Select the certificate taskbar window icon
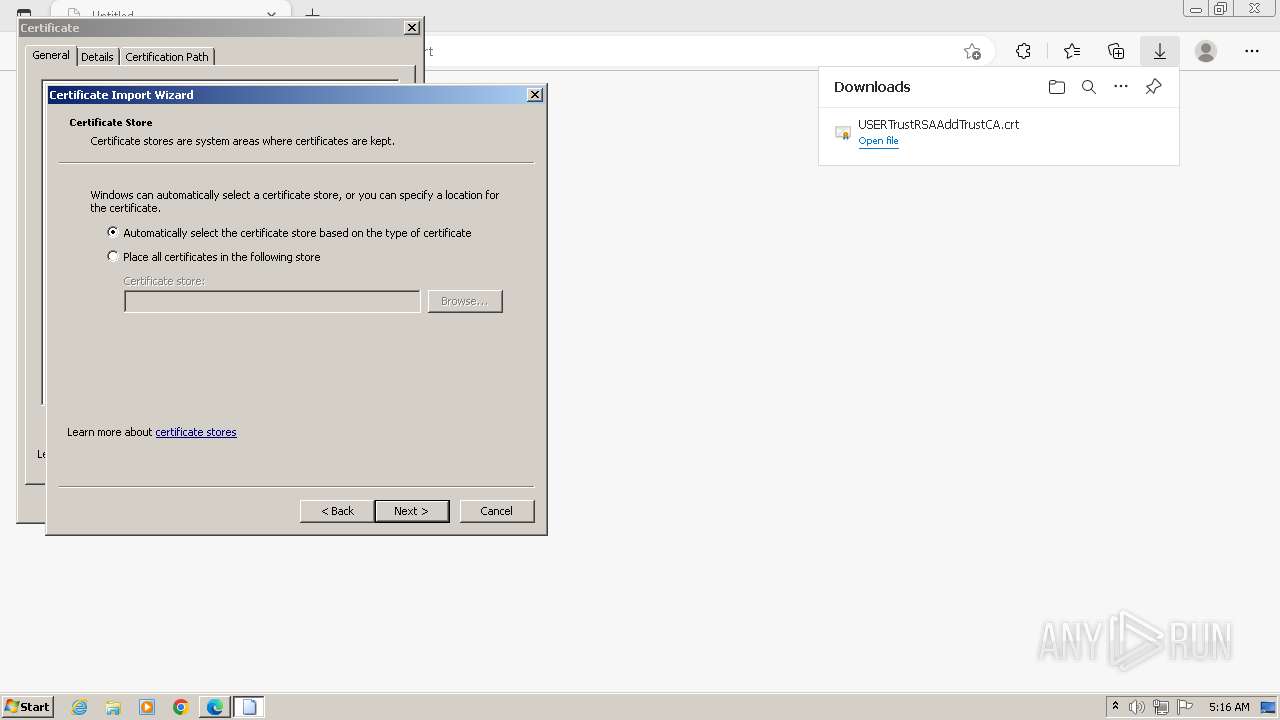Screen dimensions: 1280x720 (x=249, y=707)
